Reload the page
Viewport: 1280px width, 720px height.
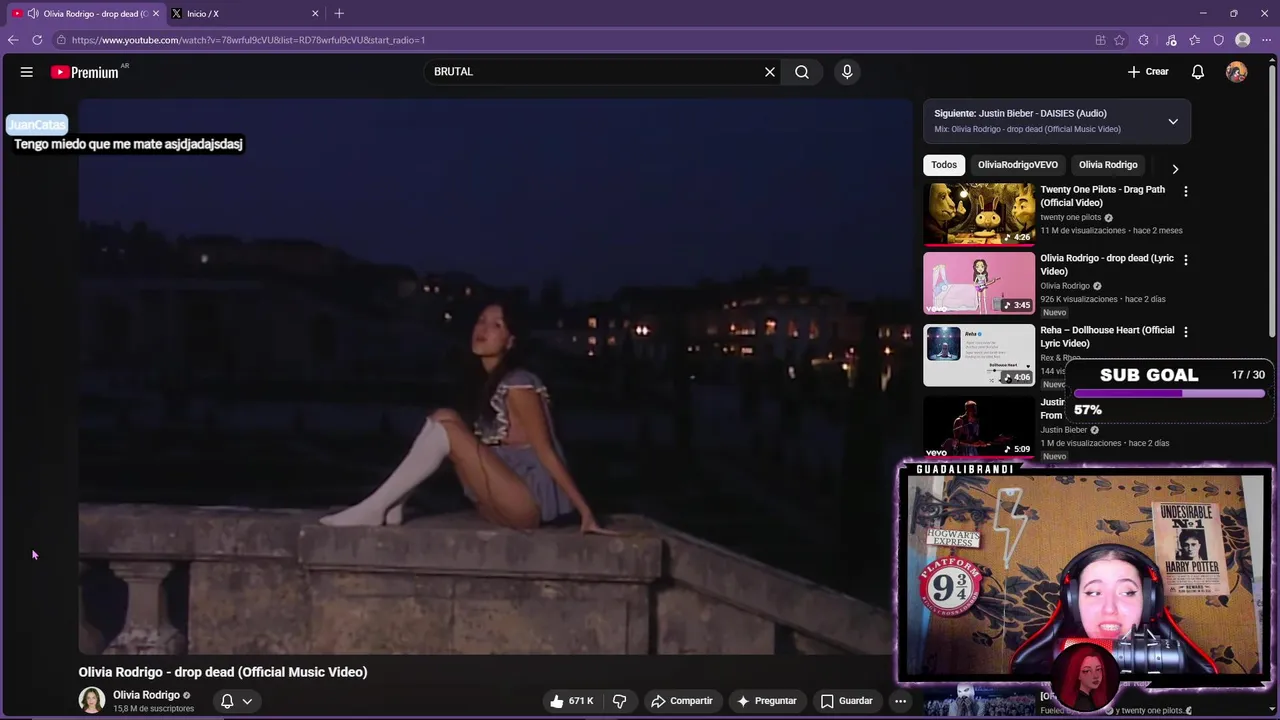(x=37, y=40)
